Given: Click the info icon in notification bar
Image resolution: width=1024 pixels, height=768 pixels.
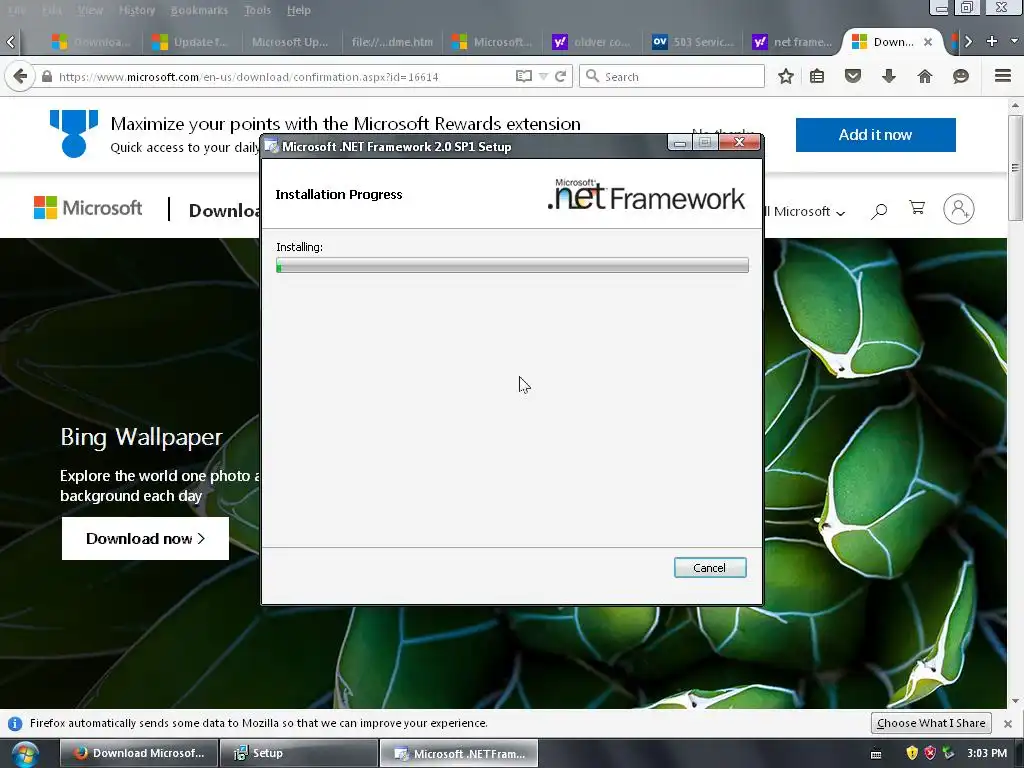Looking at the screenshot, I should pyautogui.click(x=15, y=724).
